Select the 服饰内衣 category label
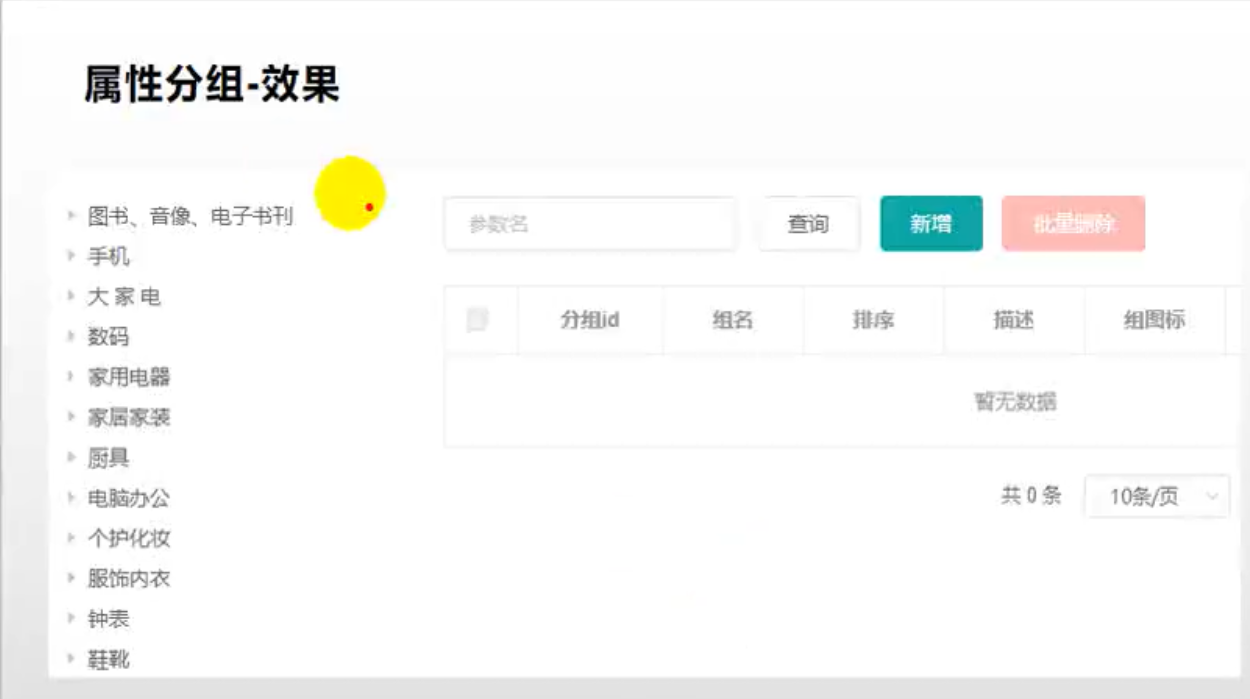Viewport: 1250px width, 699px height. [129, 579]
